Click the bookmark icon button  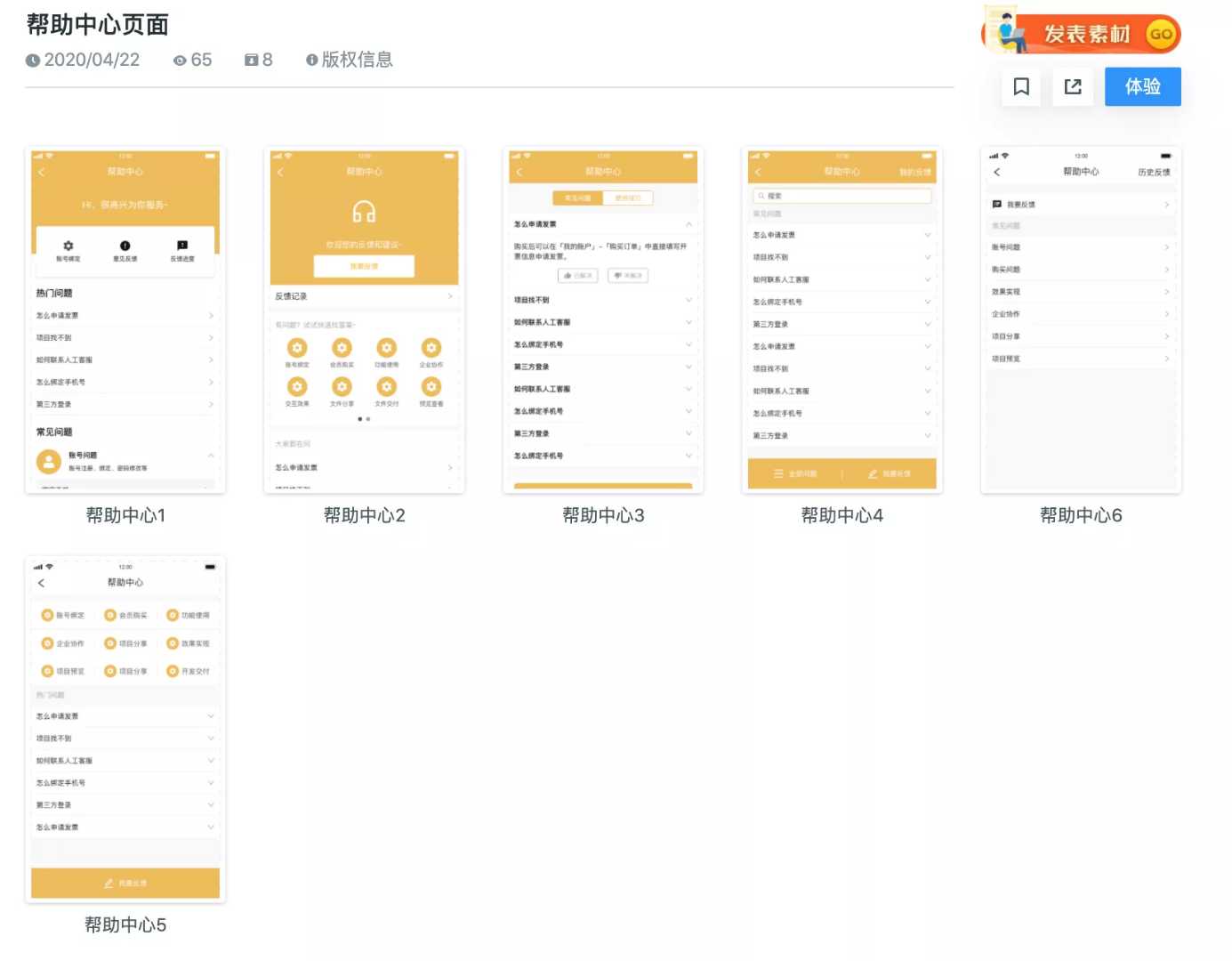(x=1021, y=87)
